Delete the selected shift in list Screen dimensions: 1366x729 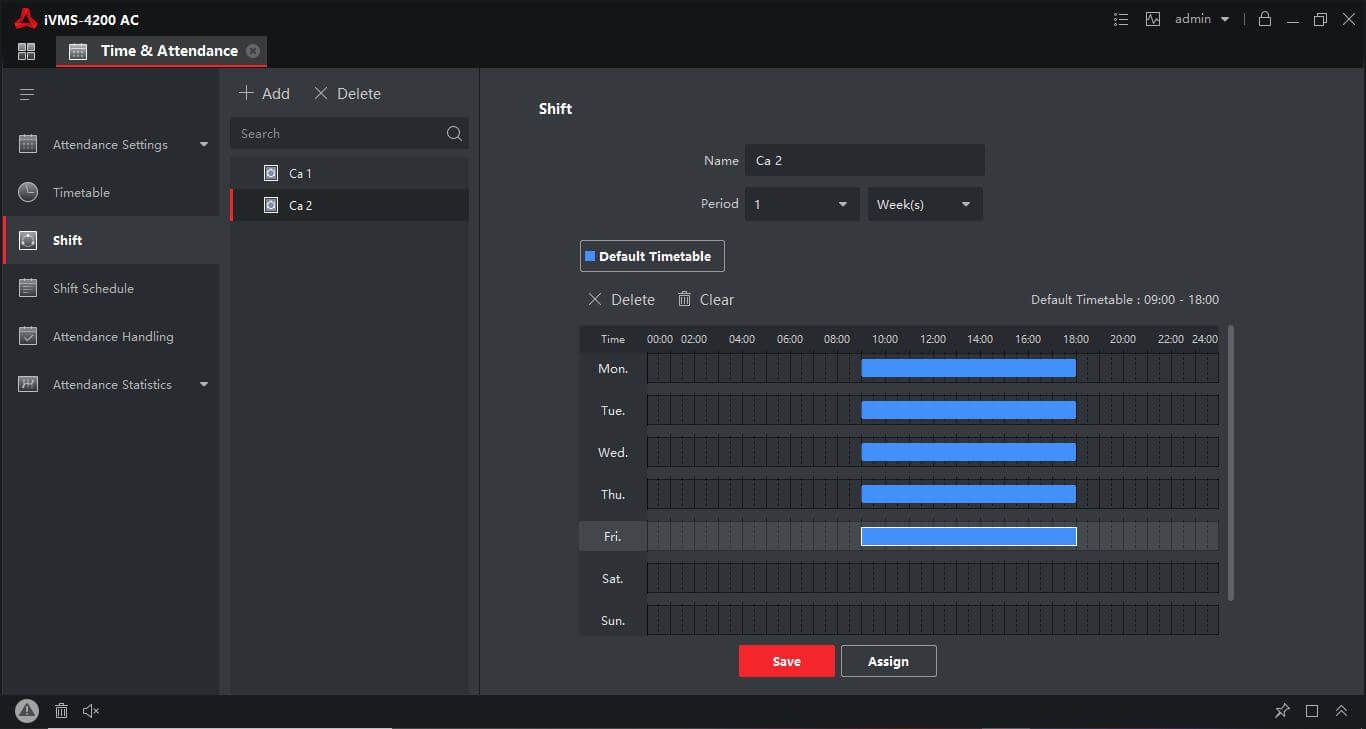(x=347, y=93)
